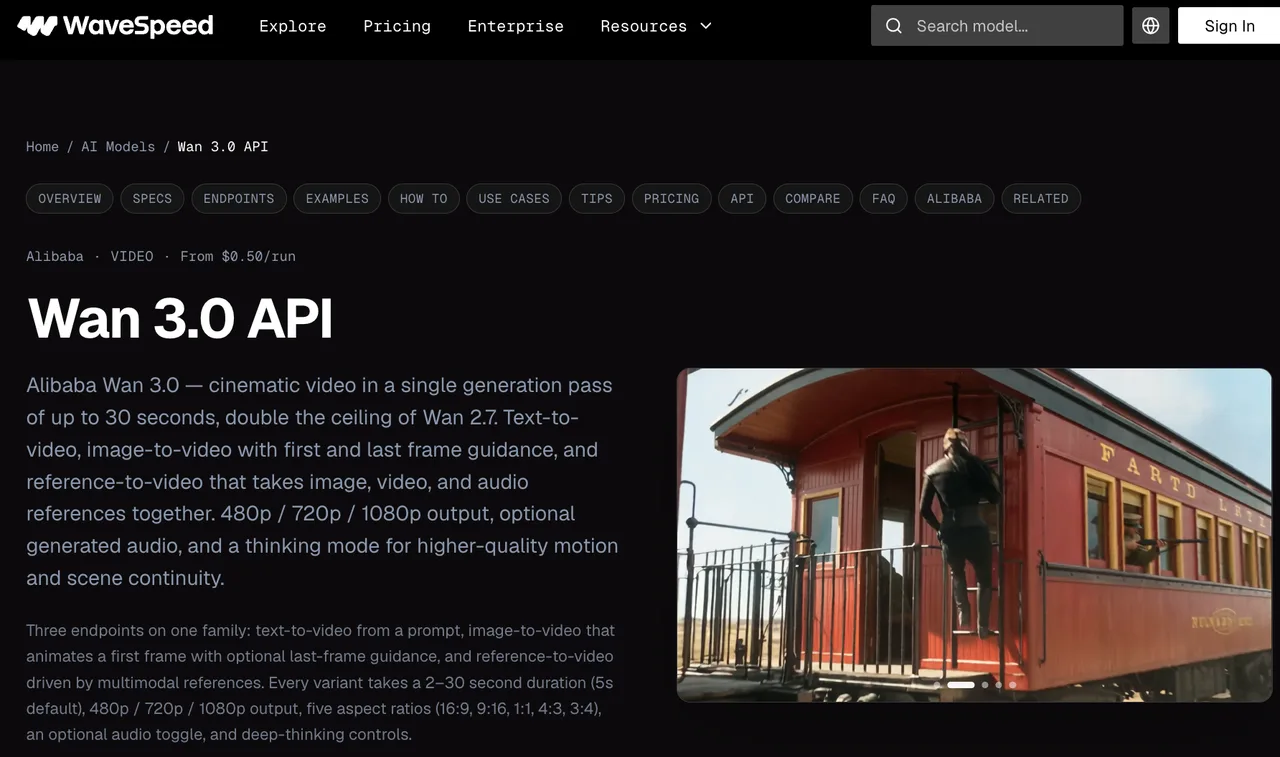Select the last carousel dot
This screenshot has width=1280, height=757.
(1012, 685)
